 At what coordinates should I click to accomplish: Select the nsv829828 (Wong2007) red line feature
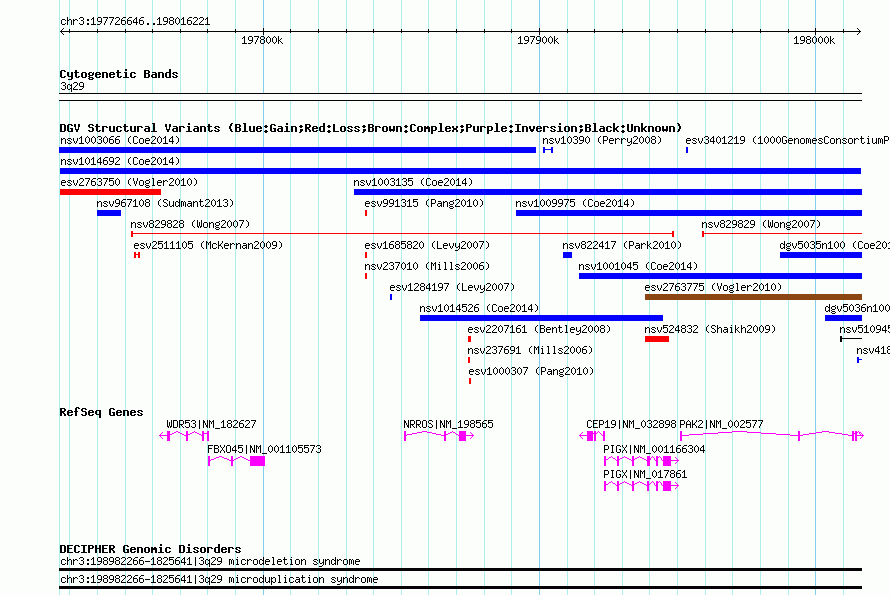(402, 234)
